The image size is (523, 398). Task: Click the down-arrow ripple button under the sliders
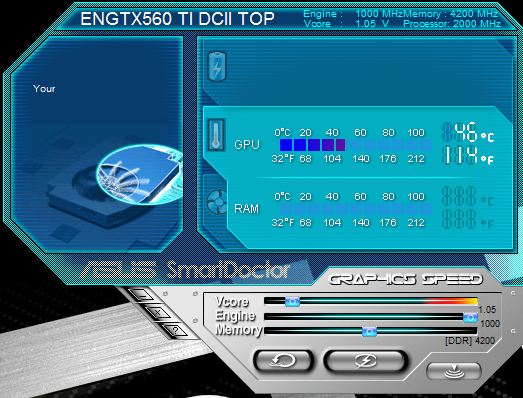point(454,370)
